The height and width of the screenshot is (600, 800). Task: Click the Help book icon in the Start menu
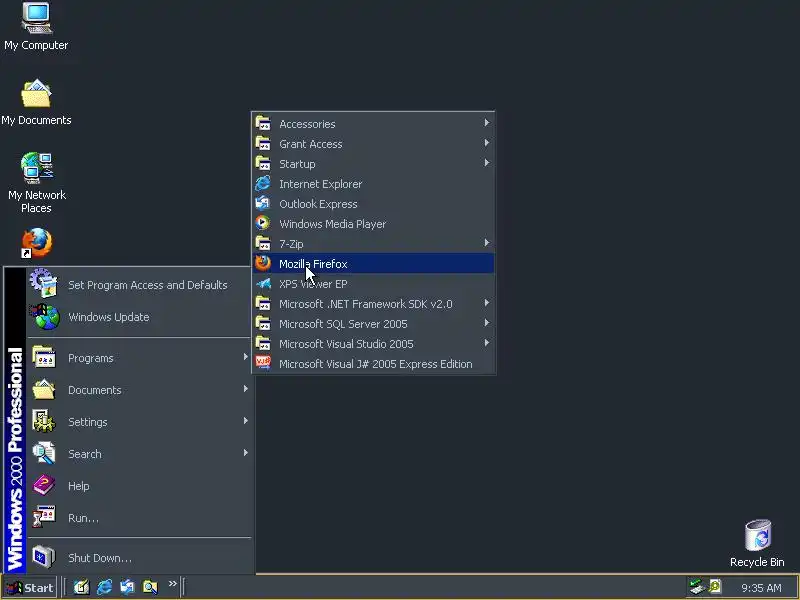(x=44, y=485)
